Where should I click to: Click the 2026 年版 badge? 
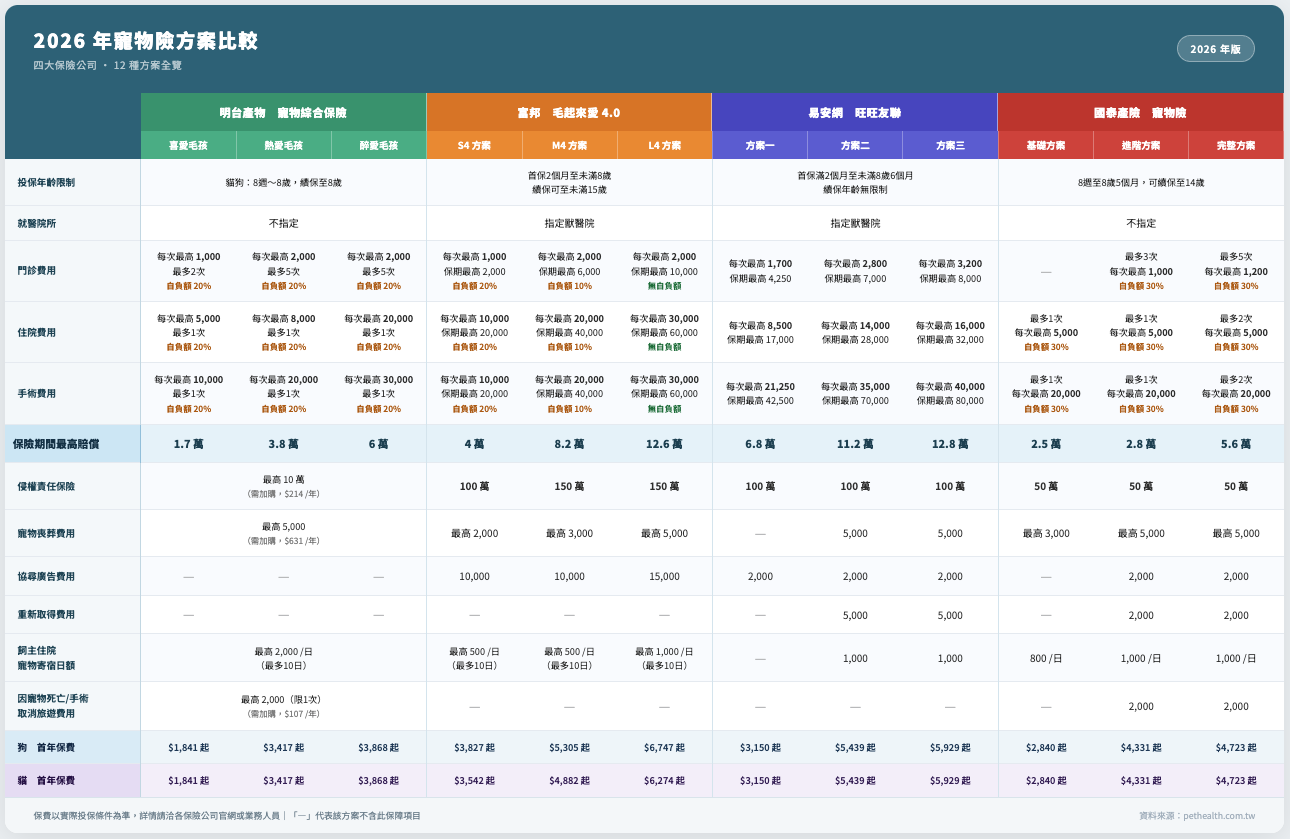pos(1215,49)
